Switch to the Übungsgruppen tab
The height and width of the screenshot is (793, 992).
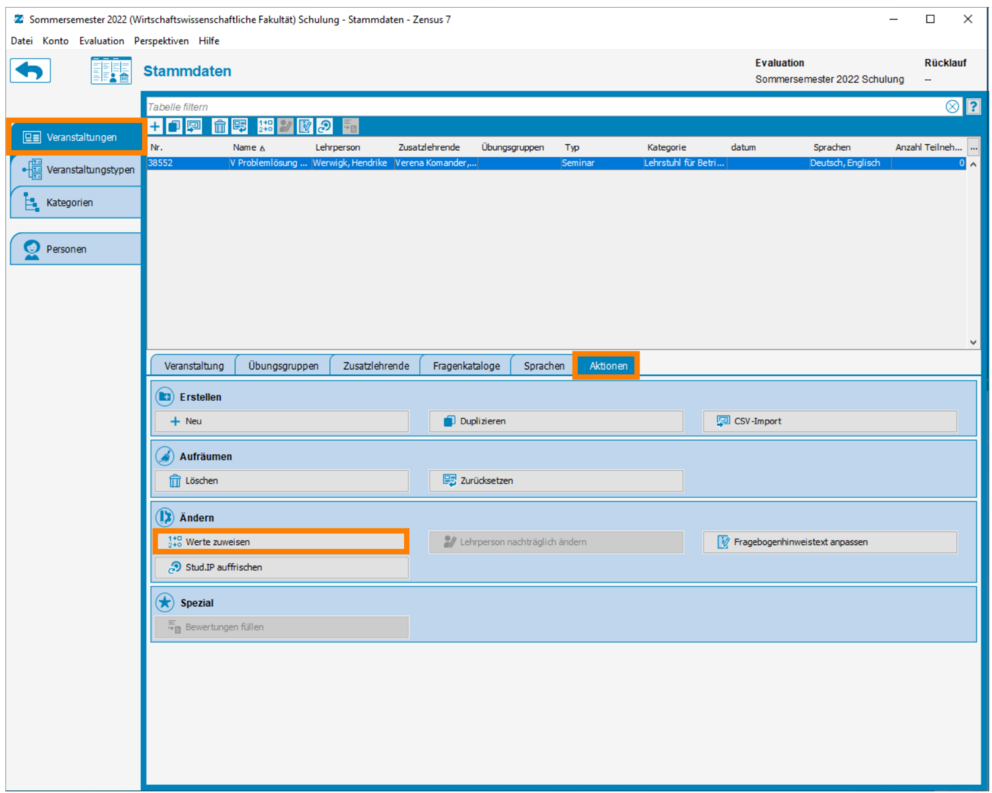tap(283, 366)
